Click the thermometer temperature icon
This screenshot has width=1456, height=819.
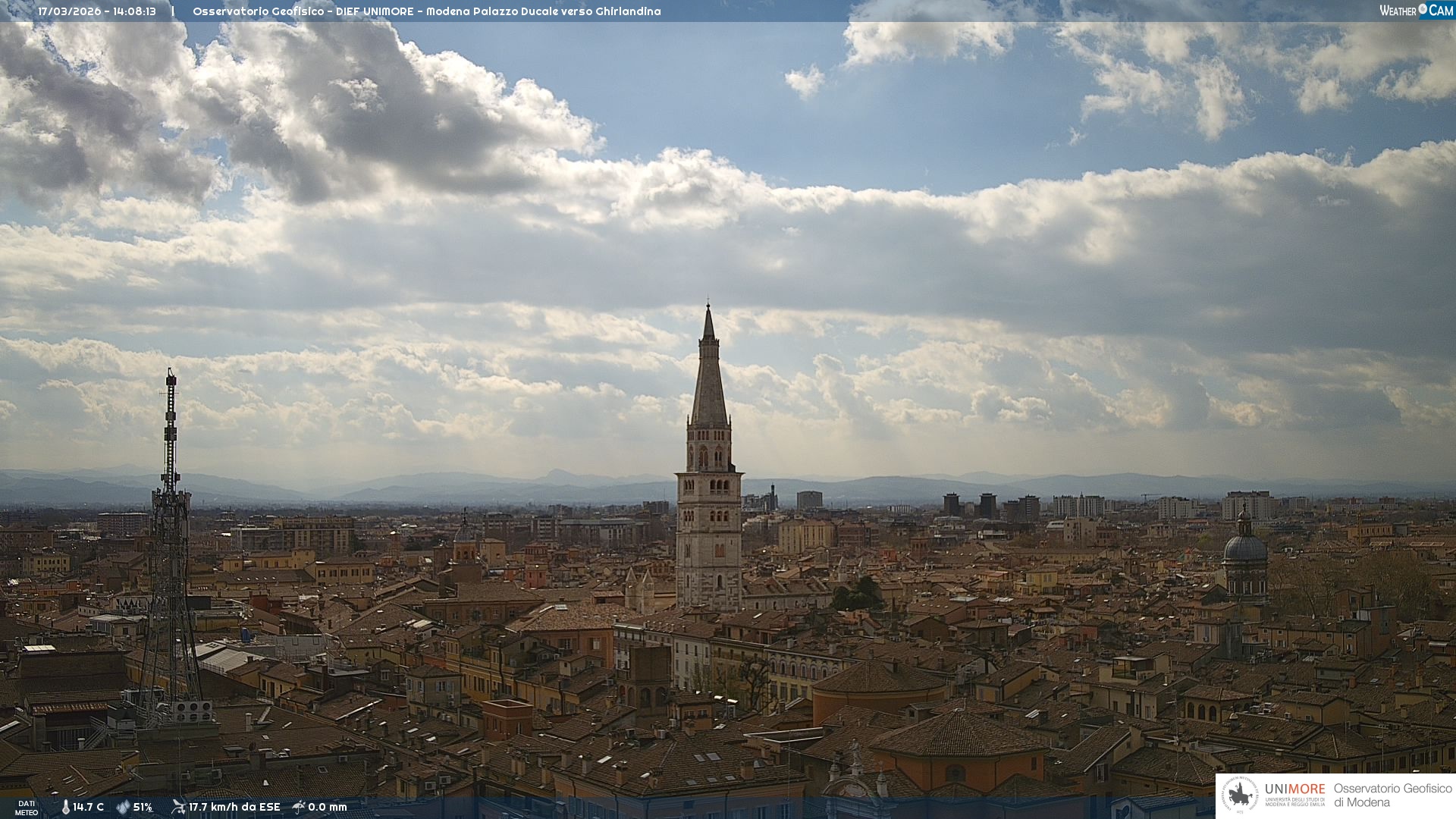tap(66, 807)
